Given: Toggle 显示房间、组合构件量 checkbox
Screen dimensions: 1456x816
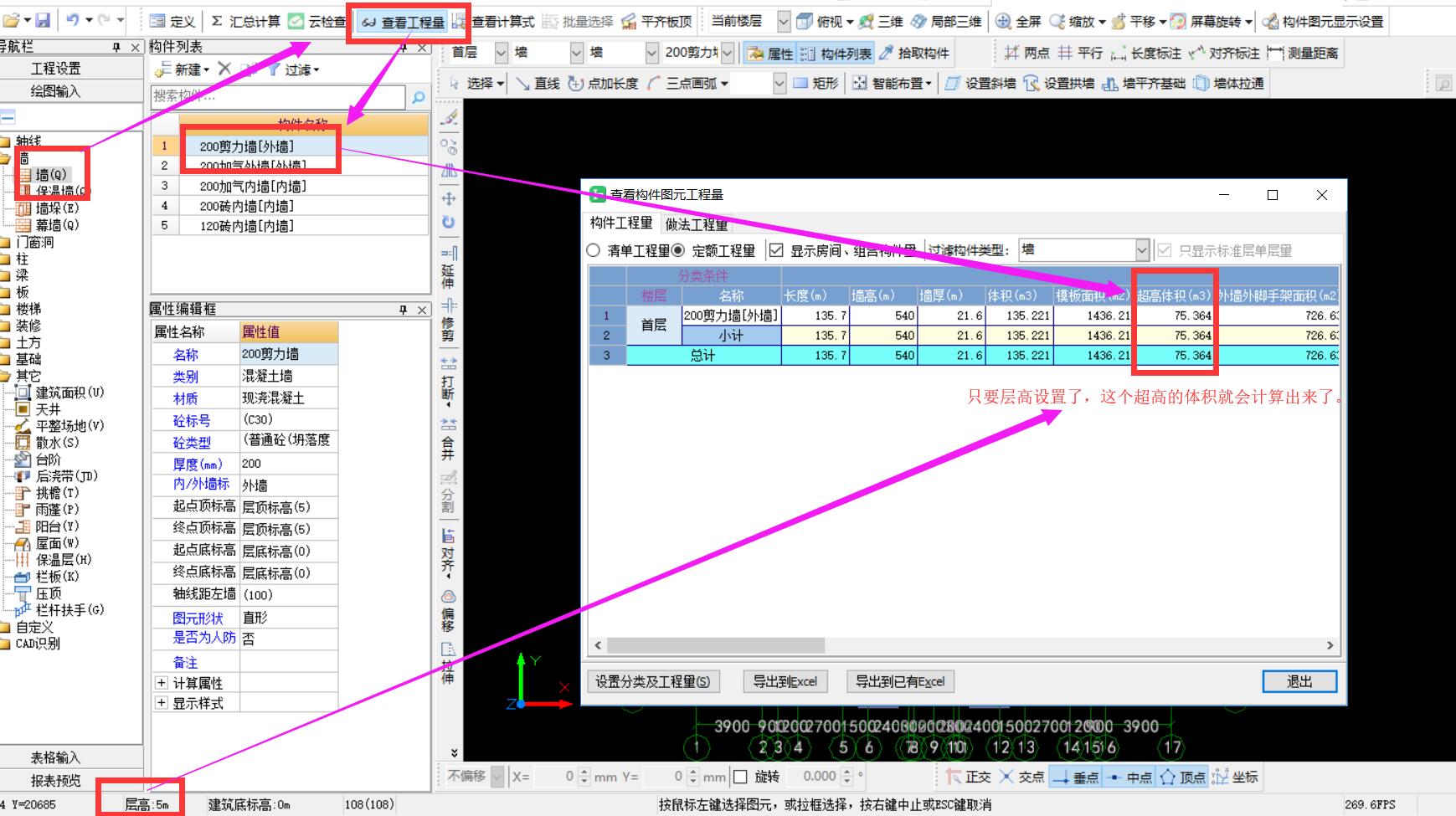Looking at the screenshot, I should point(776,250).
